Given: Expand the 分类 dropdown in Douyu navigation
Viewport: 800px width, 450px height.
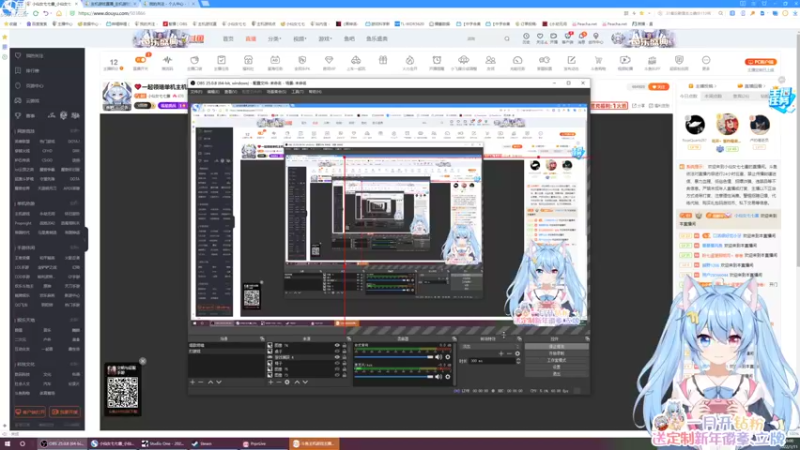Looking at the screenshot, I should click(x=274, y=39).
